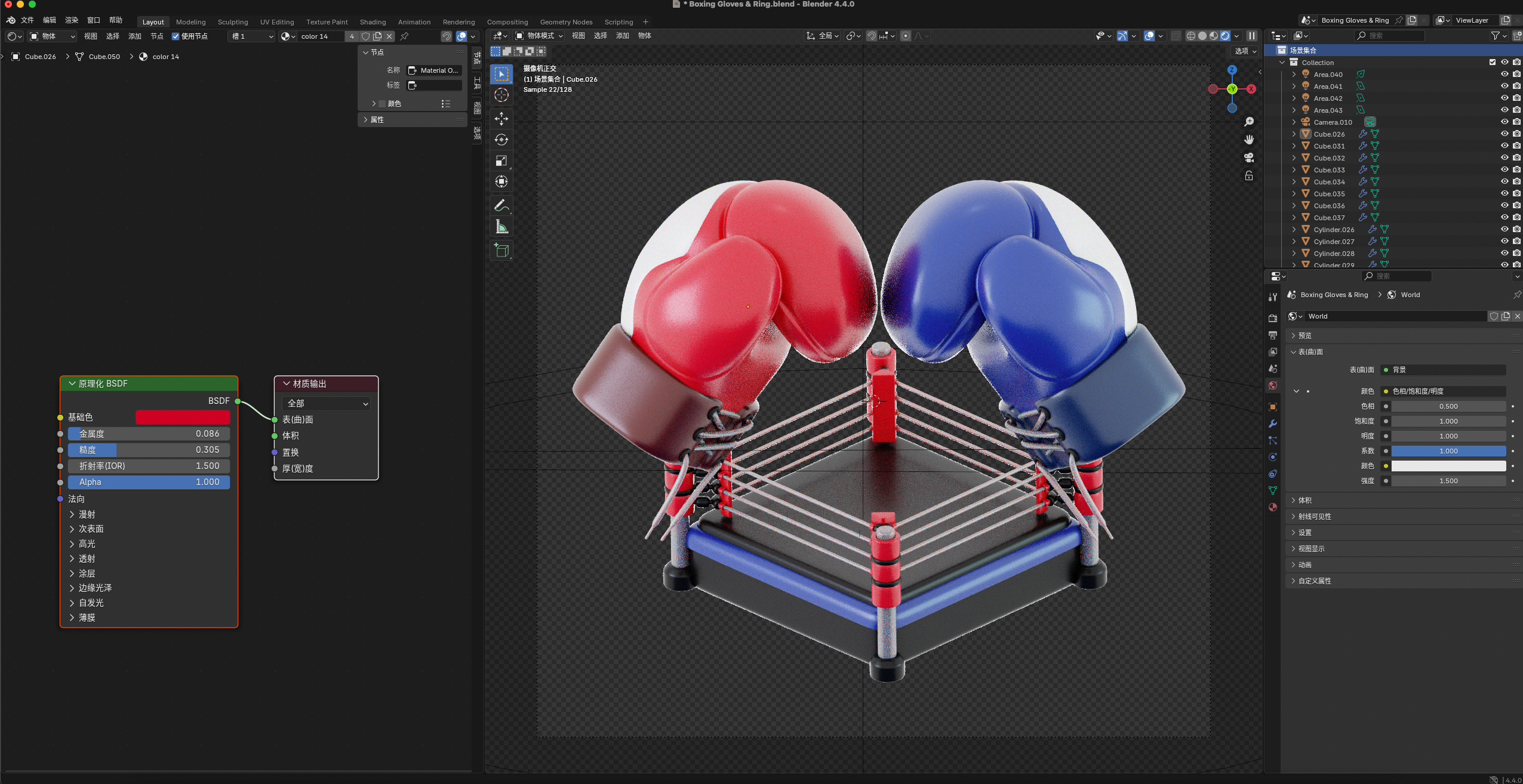Image resolution: width=1523 pixels, height=784 pixels.
Task: Open the 文件 menu
Action: pyautogui.click(x=27, y=20)
